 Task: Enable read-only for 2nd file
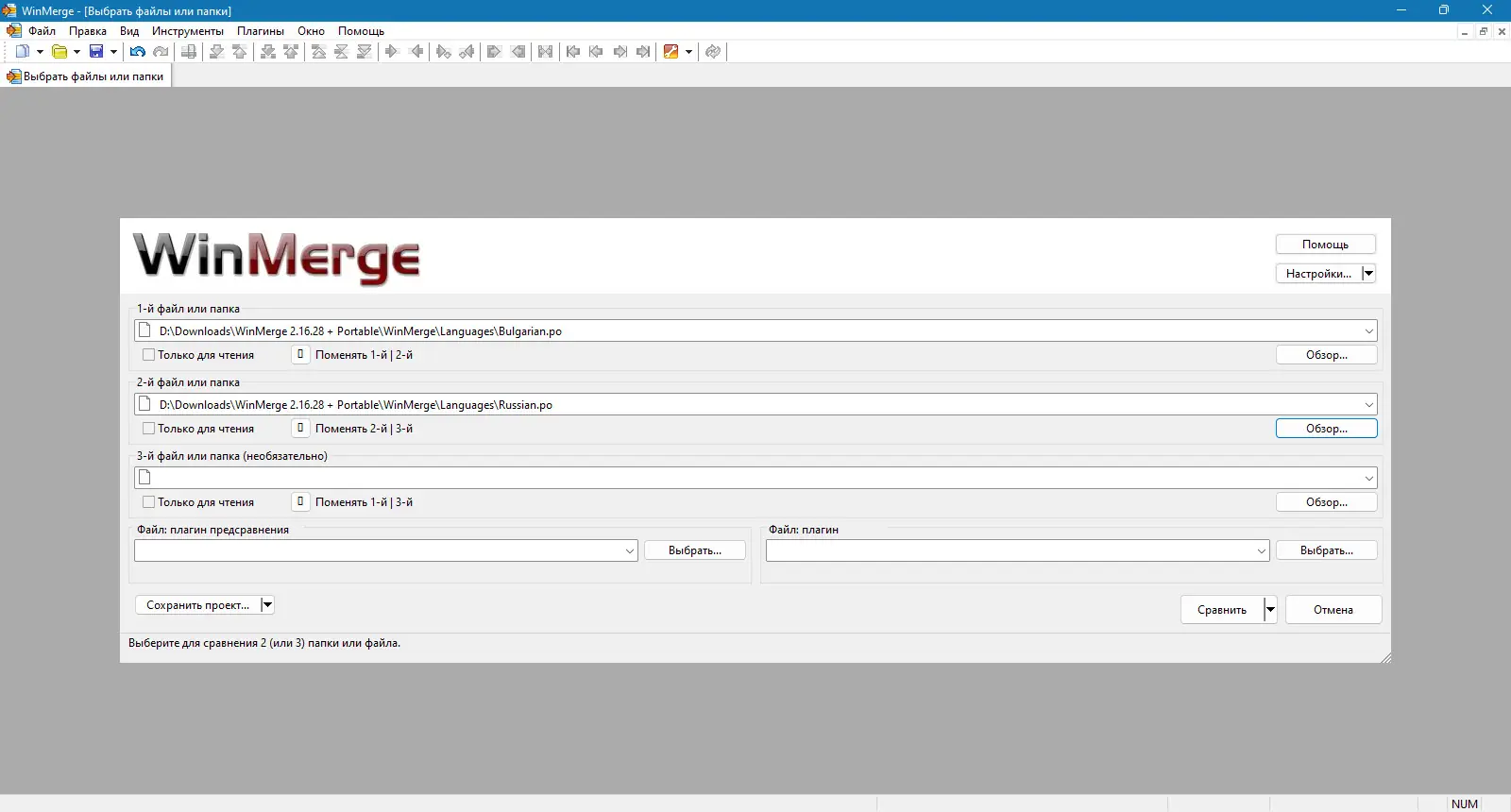[148, 429]
